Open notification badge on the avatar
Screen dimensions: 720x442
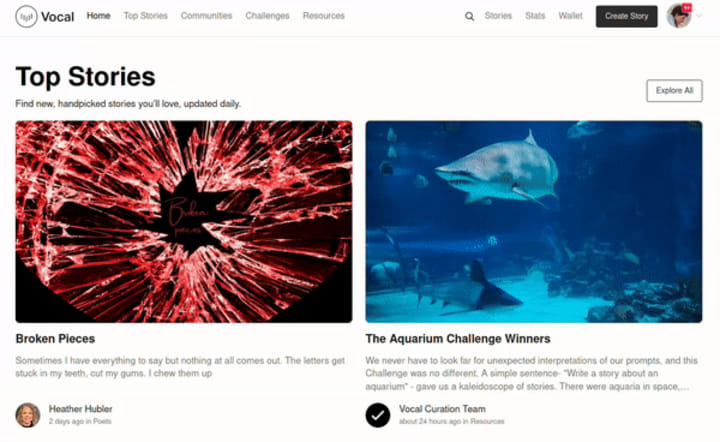[686, 8]
